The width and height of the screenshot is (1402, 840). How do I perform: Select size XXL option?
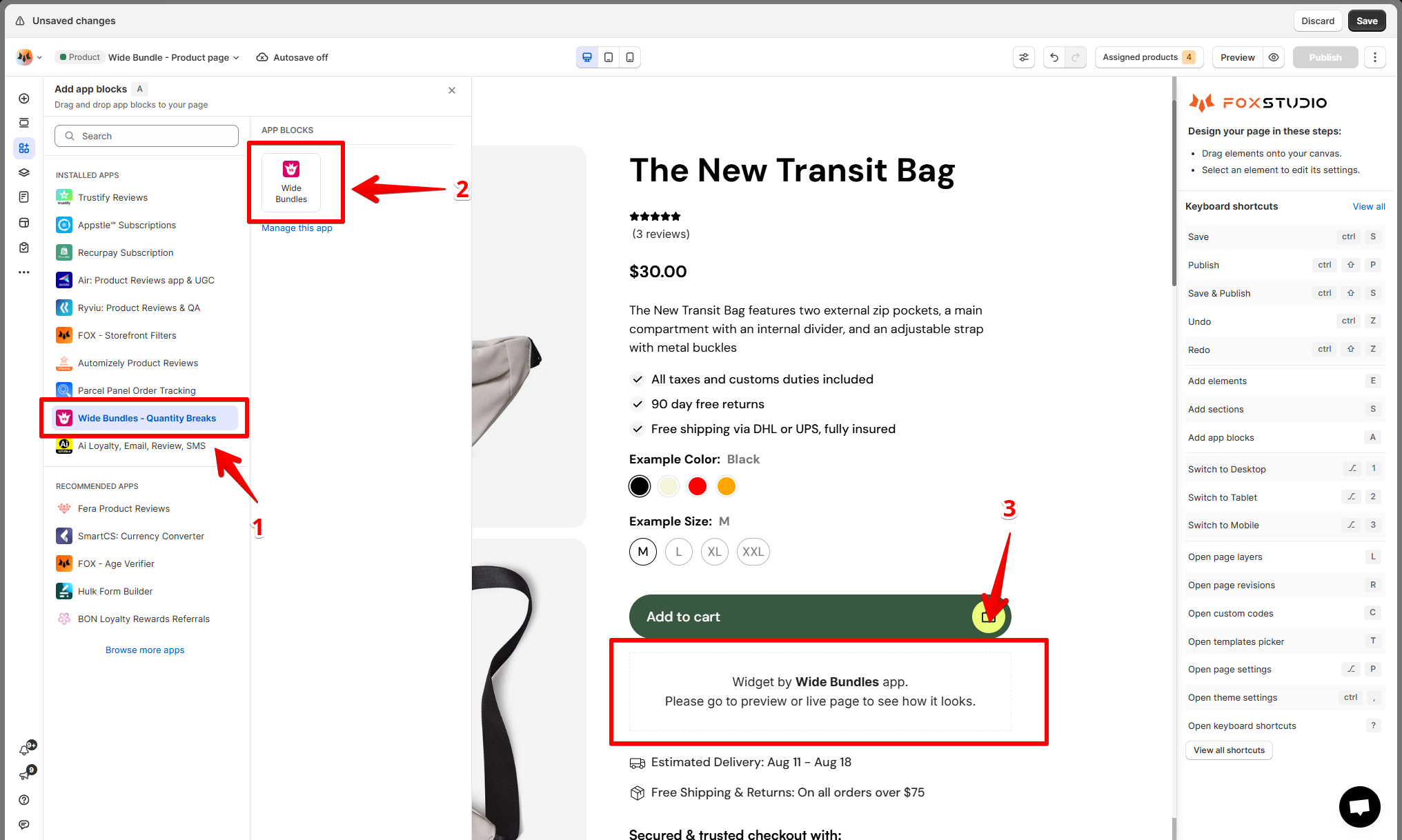point(753,552)
